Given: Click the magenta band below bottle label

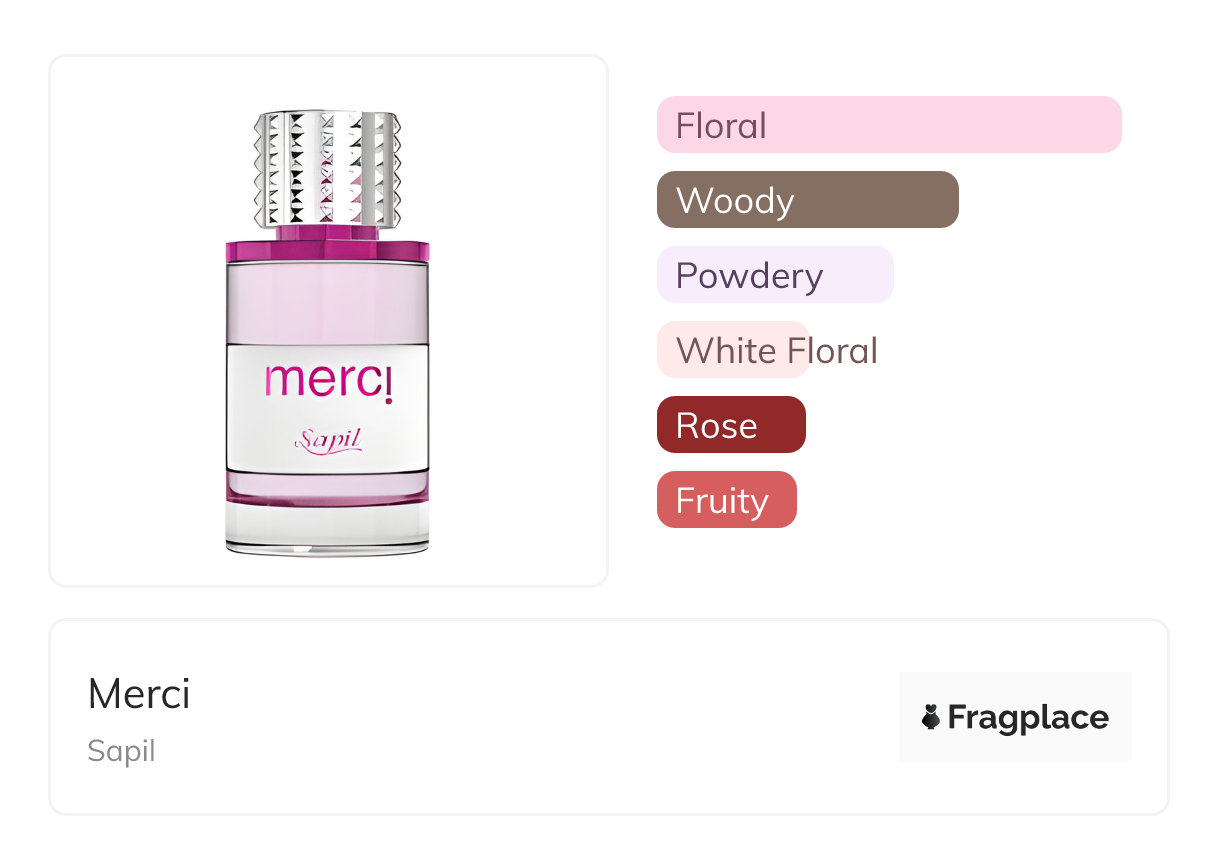Looking at the screenshot, I should pyautogui.click(x=327, y=487).
